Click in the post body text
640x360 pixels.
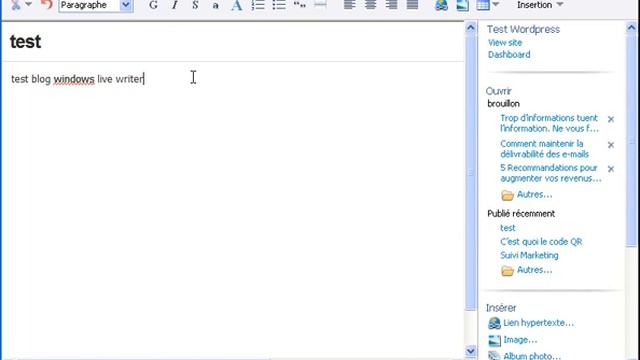click(x=78, y=79)
